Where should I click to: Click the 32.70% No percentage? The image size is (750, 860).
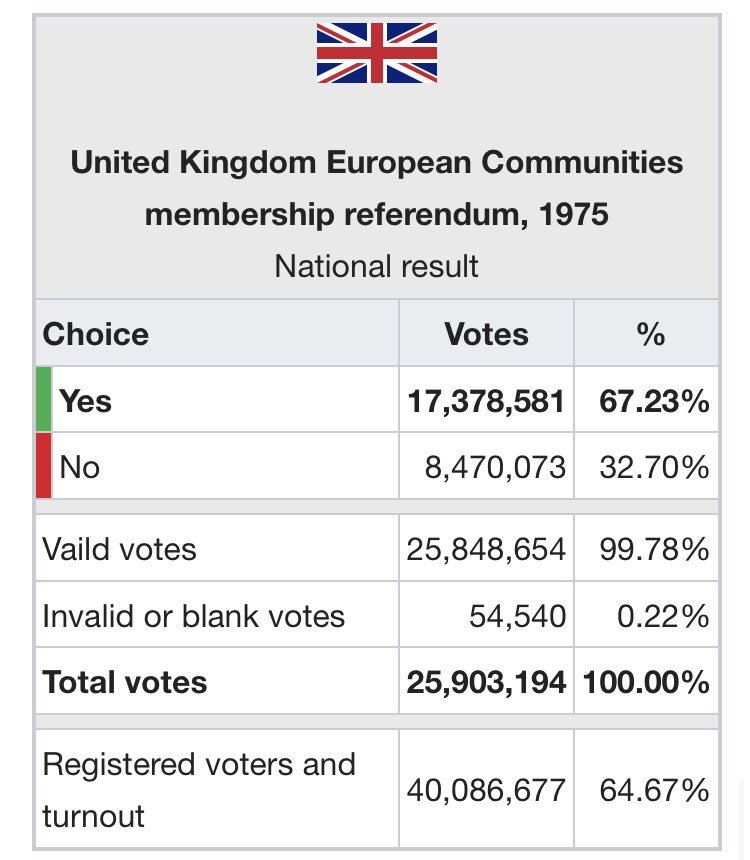pyautogui.click(x=655, y=467)
